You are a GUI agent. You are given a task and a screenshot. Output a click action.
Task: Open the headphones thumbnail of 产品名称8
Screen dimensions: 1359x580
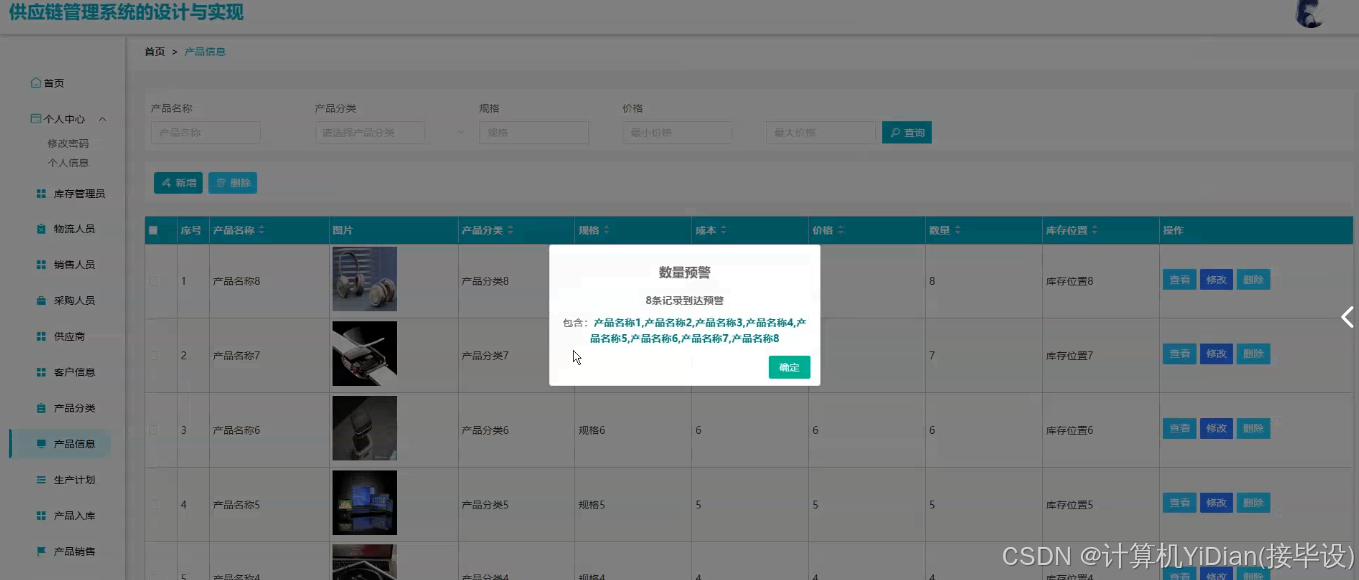(x=364, y=279)
